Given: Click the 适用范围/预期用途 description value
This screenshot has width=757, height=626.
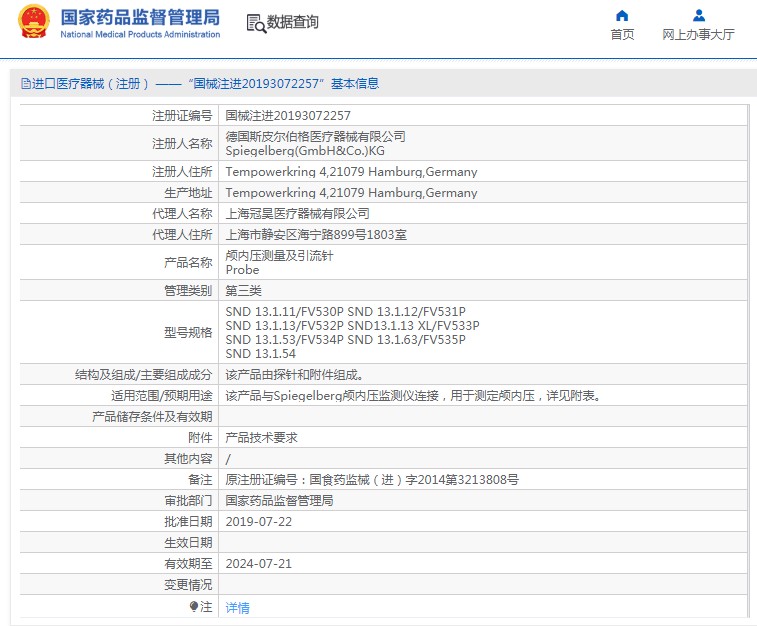Looking at the screenshot, I should click(413, 396).
